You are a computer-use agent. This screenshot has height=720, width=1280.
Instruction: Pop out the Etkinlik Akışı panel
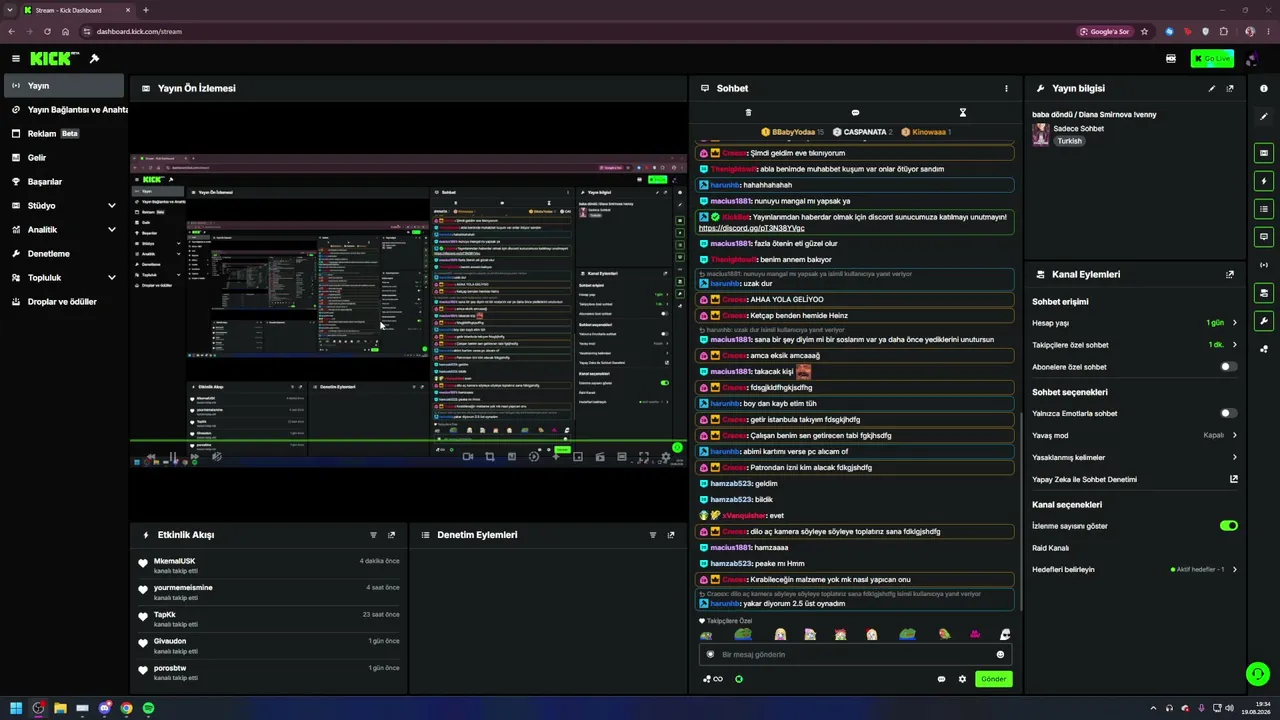tap(391, 535)
